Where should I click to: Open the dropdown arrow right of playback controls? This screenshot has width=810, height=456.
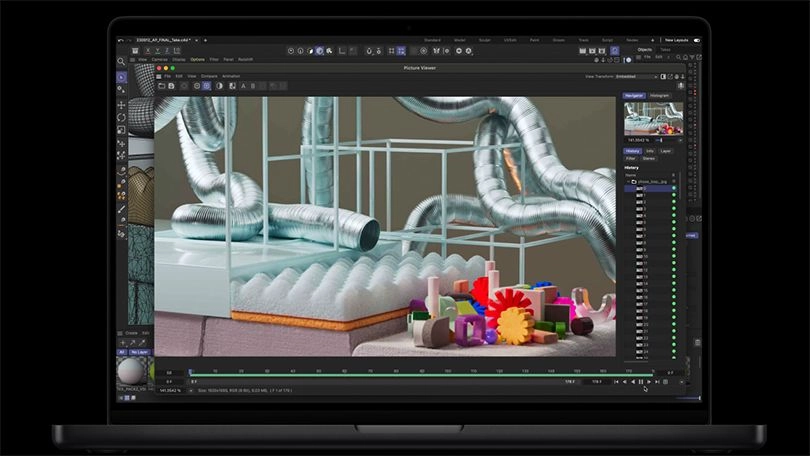click(681, 382)
